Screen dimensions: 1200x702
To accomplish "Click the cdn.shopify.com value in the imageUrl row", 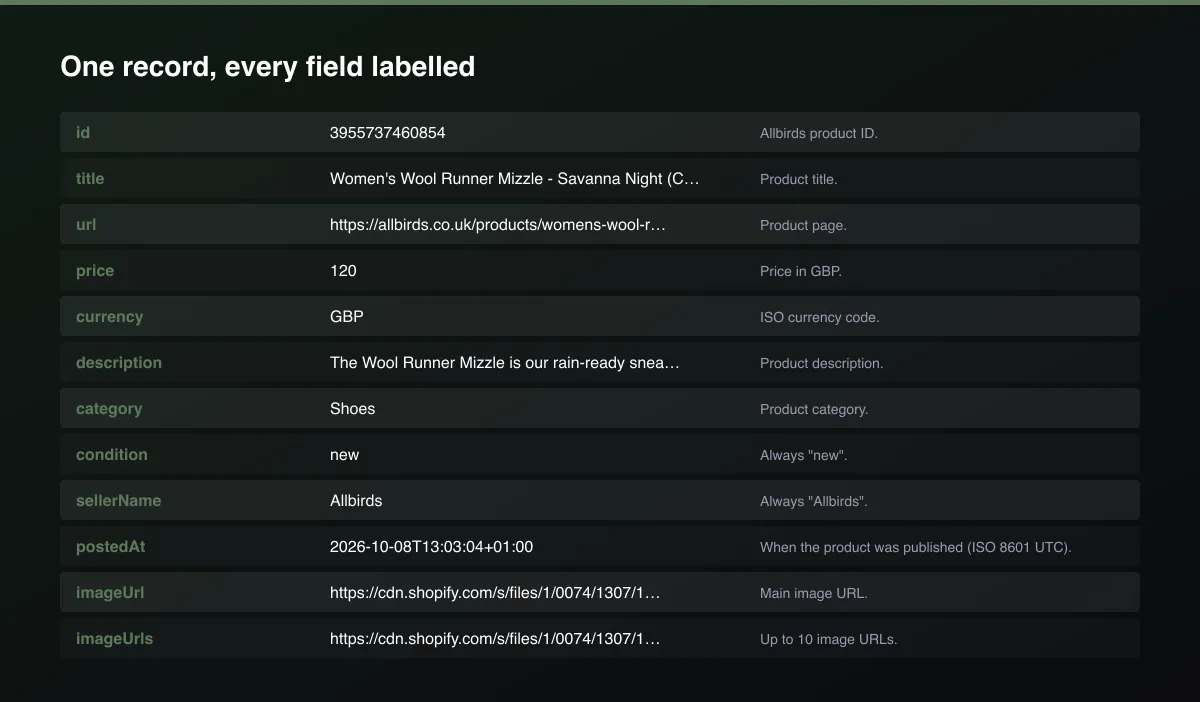I will [495, 592].
